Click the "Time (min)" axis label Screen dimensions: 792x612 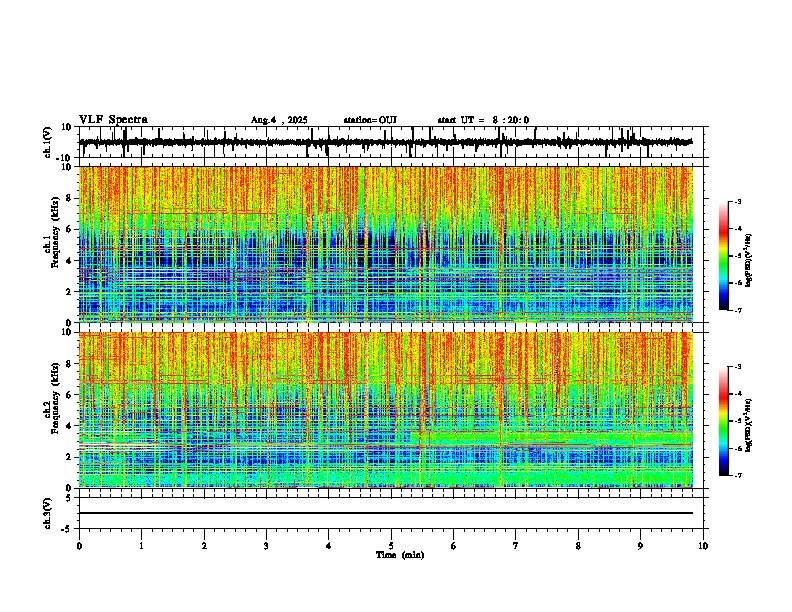(400, 555)
